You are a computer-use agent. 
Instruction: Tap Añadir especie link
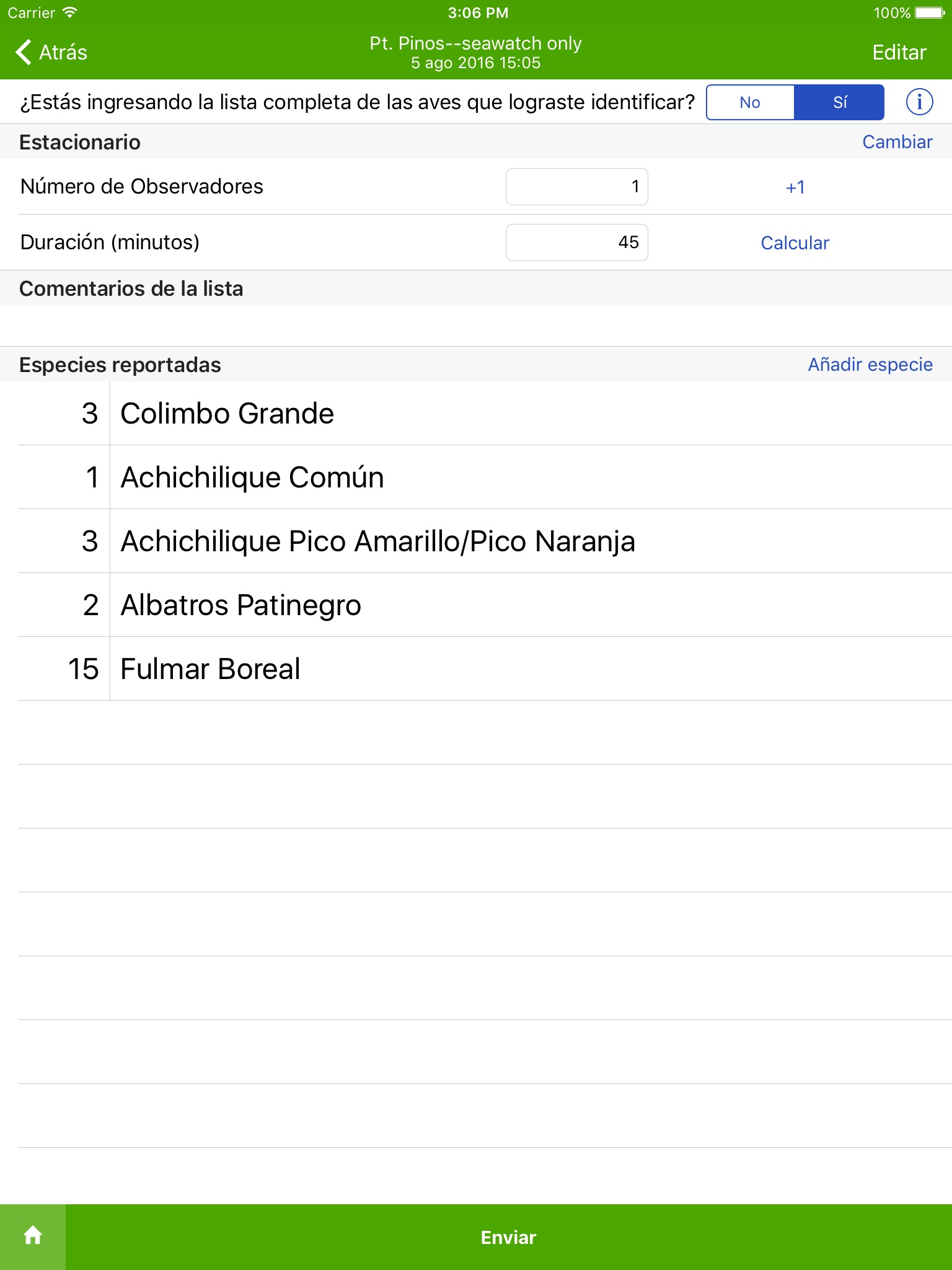[870, 365]
